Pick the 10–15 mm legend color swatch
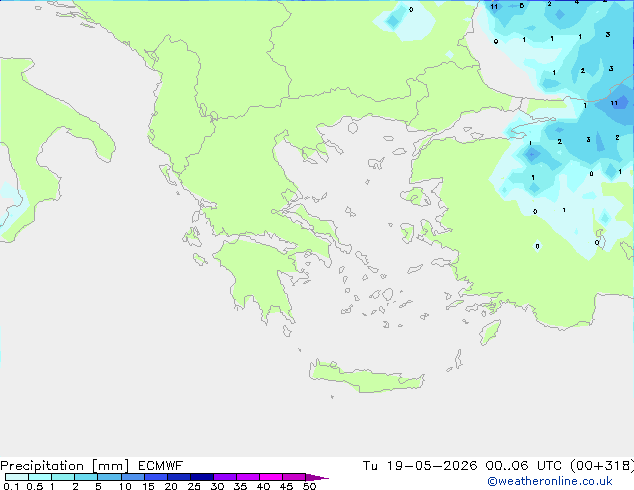 (x=133, y=477)
